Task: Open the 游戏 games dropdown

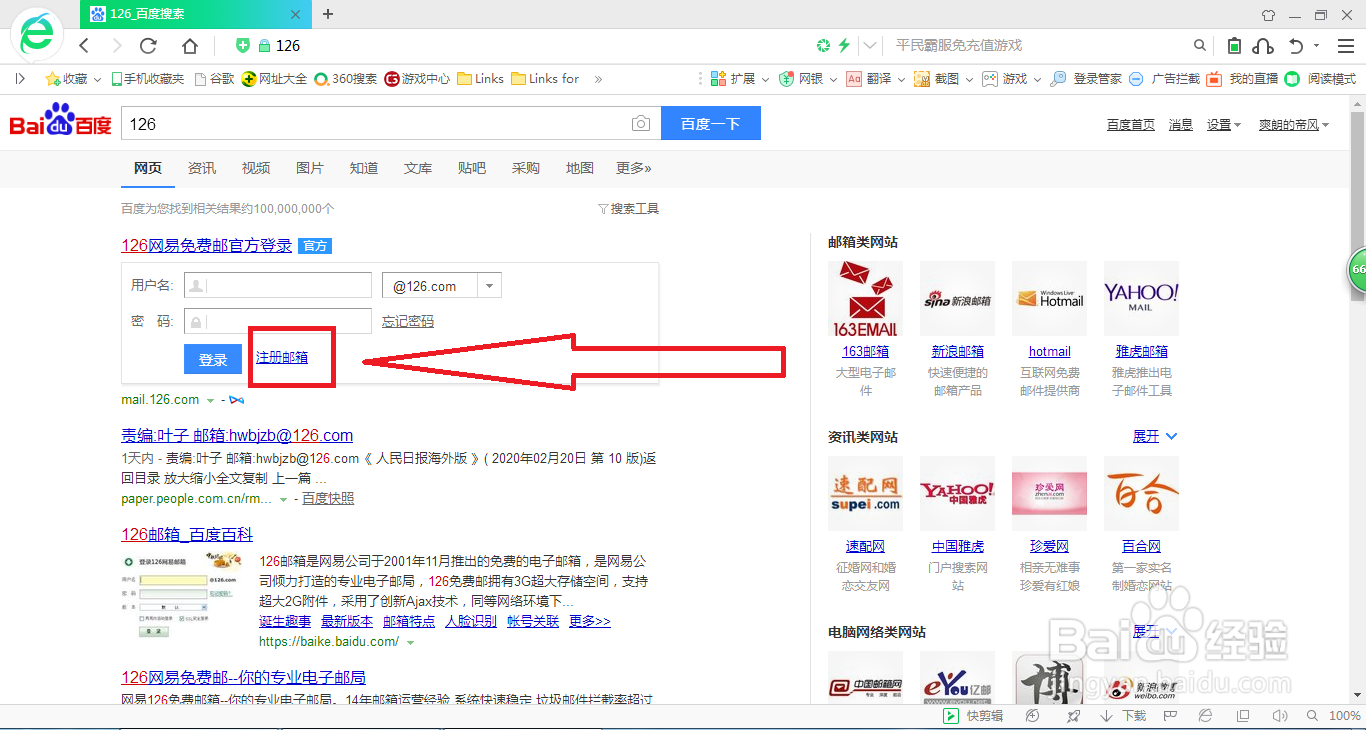Action: [1011, 79]
